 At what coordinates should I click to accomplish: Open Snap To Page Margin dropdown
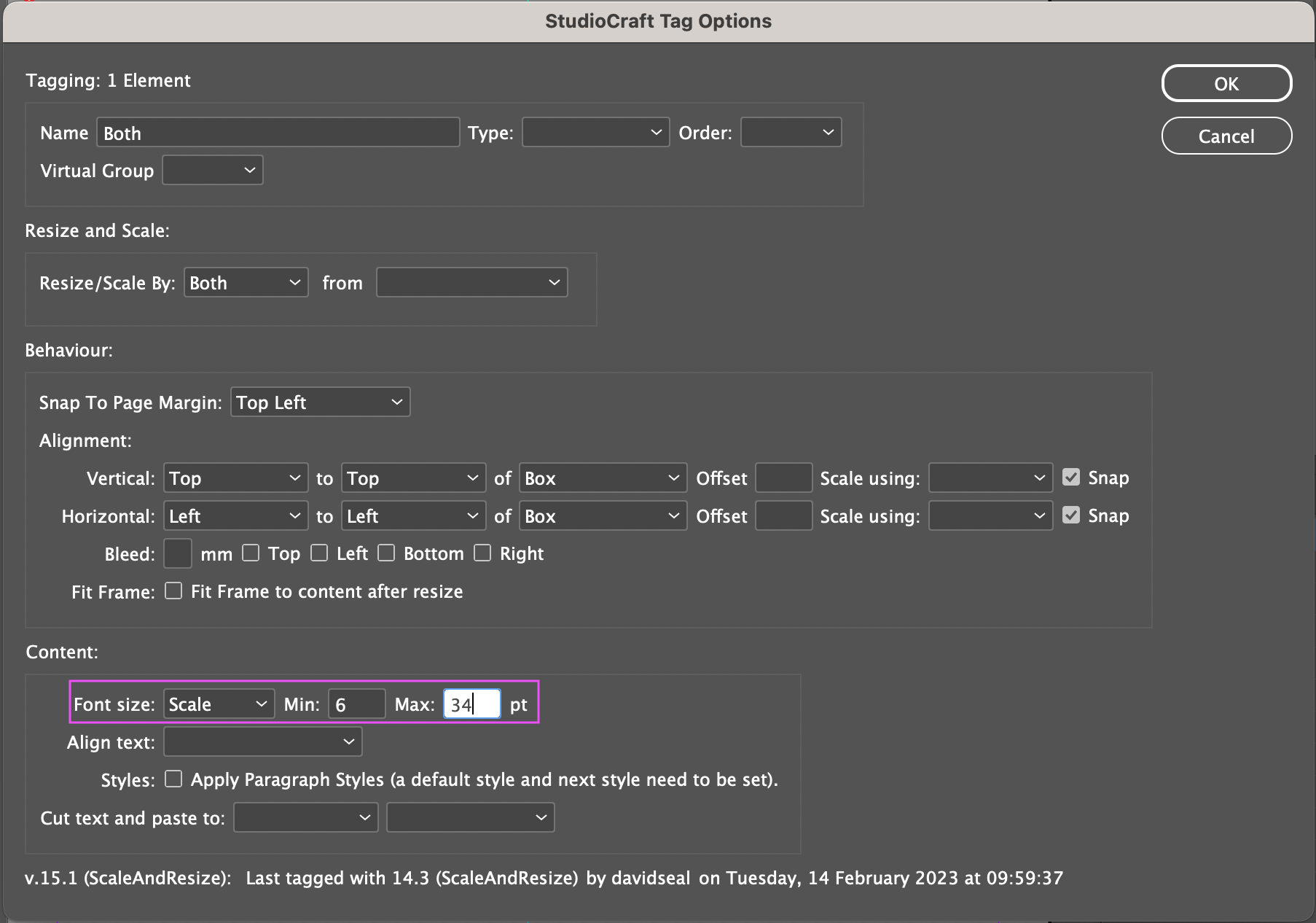[320, 402]
